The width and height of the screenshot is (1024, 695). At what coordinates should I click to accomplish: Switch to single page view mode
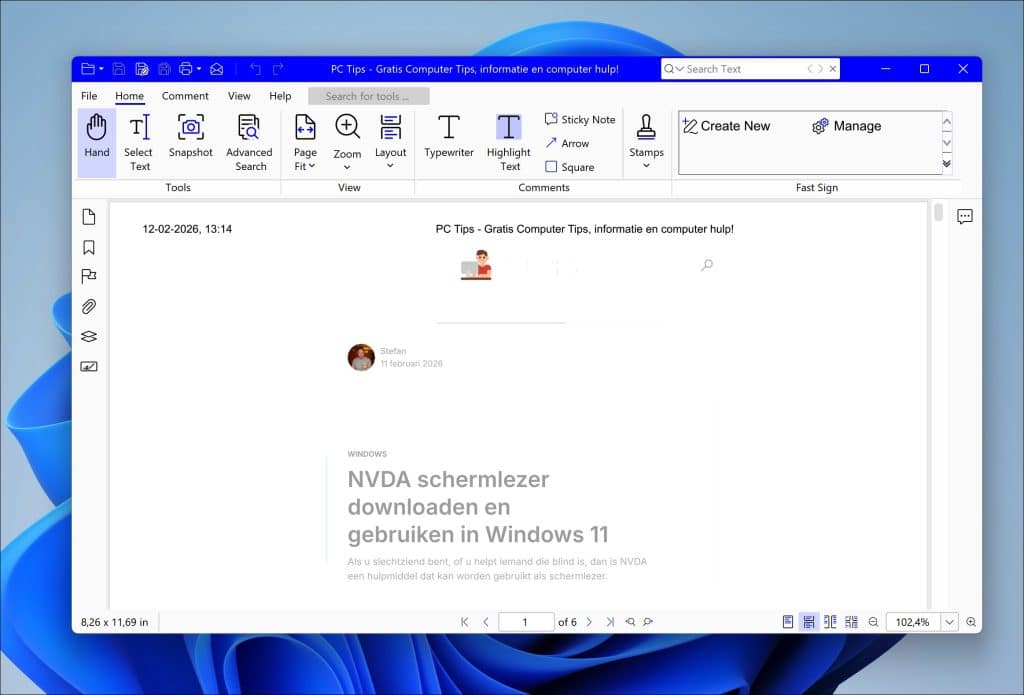(x=787, y=621)
